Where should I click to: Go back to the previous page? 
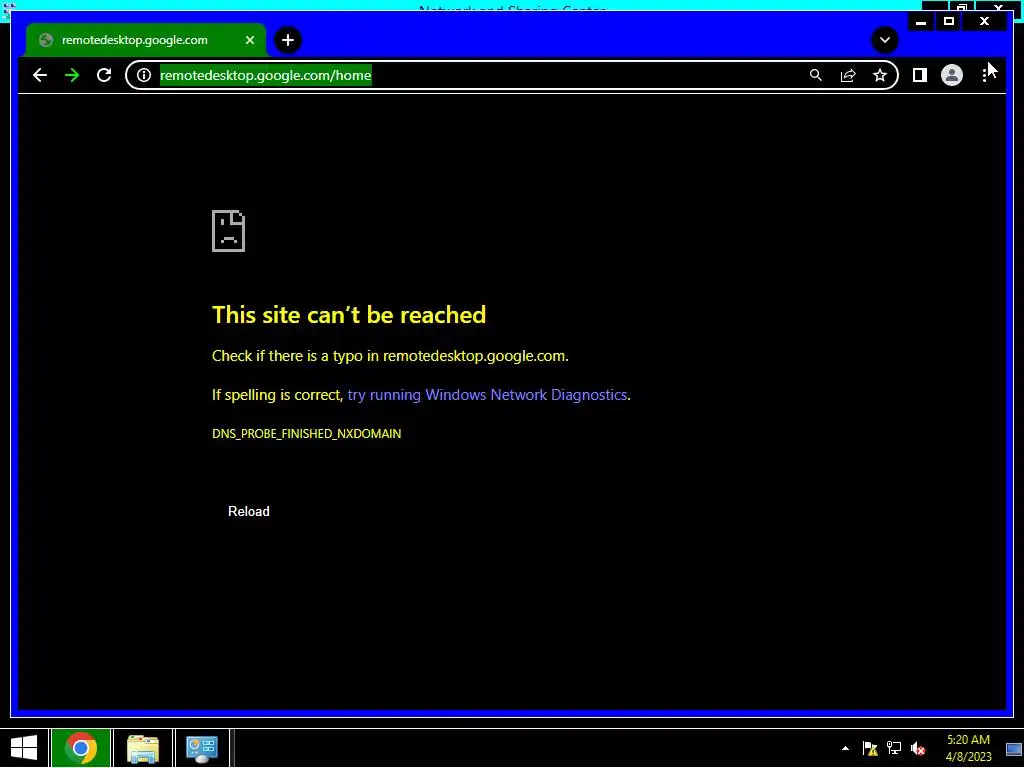pyautogui.click(x=40, y=75)
